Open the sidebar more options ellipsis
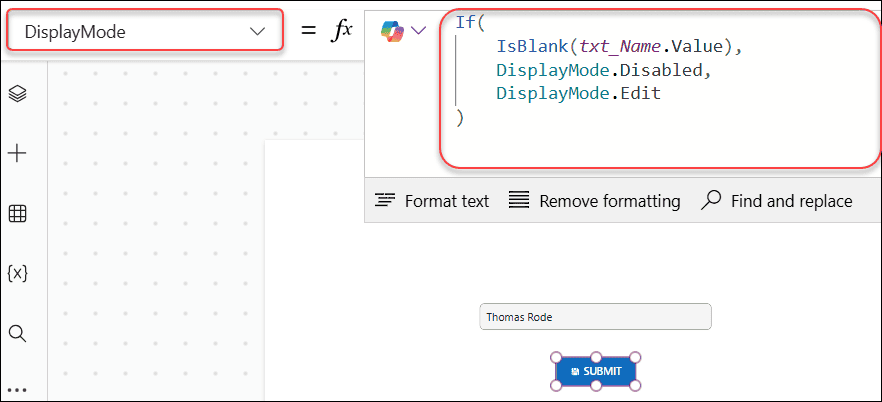Viewport: 882px width, 402px height. click(17, 390)
